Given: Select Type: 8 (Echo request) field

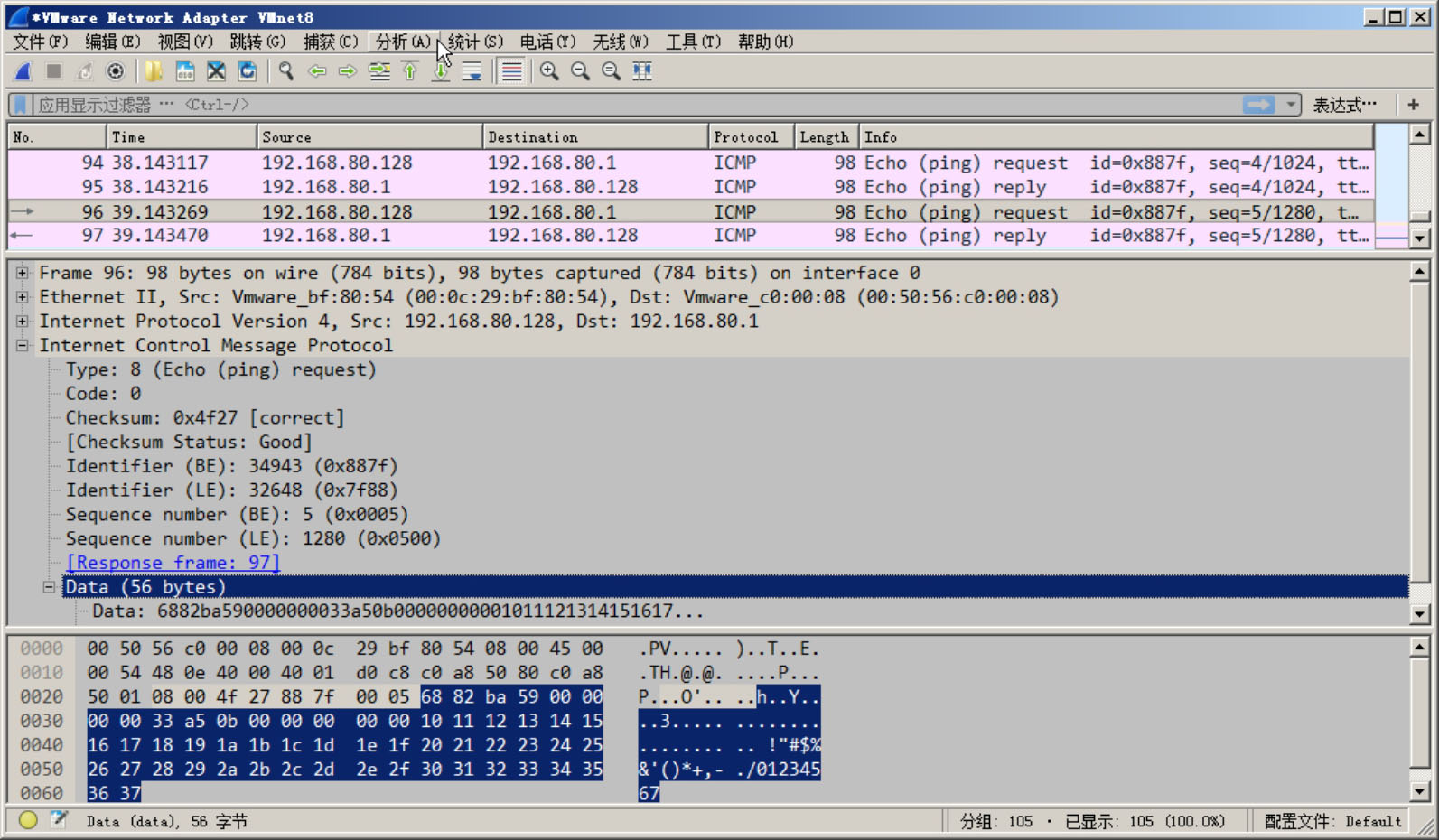Looking at the screenshot, I should (220, 369).
